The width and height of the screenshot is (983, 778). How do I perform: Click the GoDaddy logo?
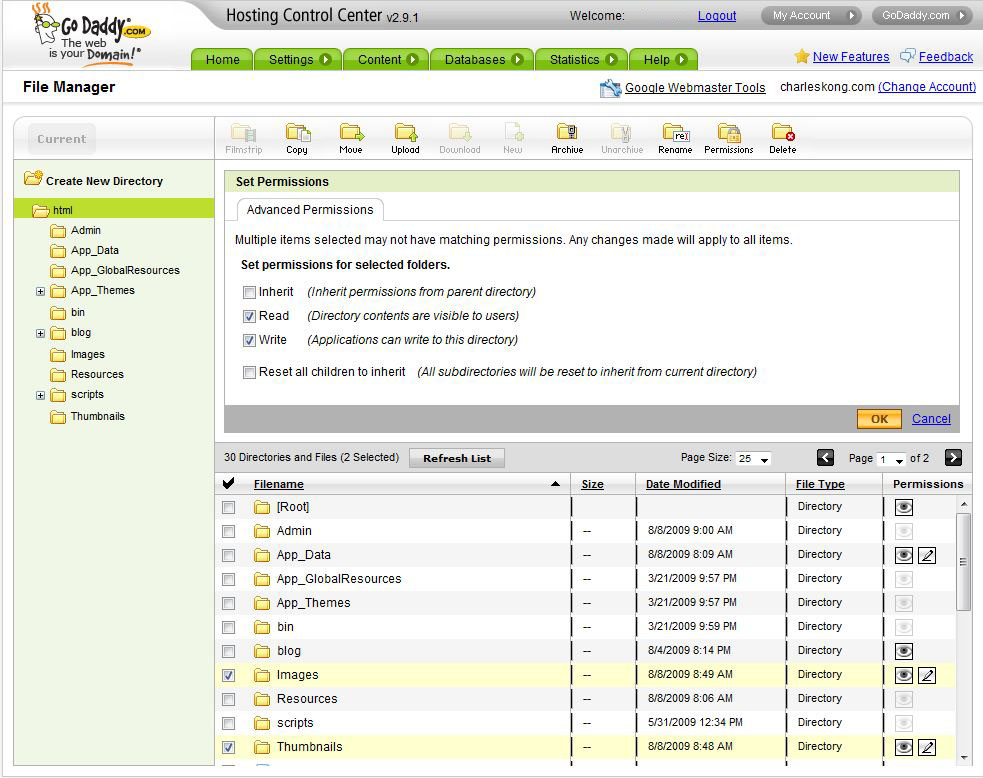(x=91, y=33)
